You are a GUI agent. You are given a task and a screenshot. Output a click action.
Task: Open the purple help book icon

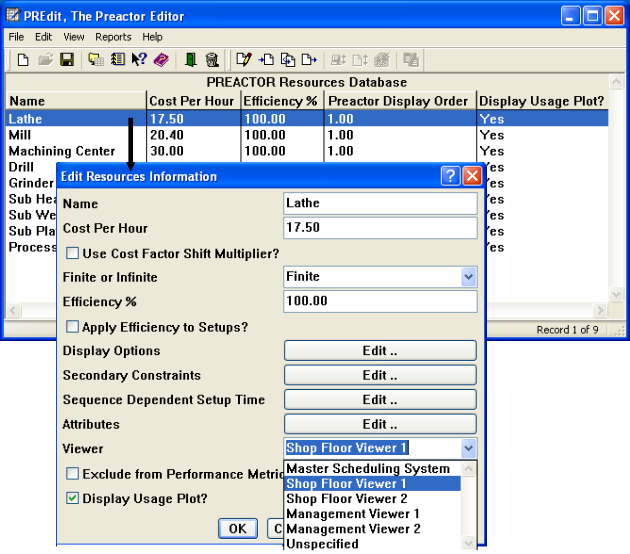click(161, 60)
